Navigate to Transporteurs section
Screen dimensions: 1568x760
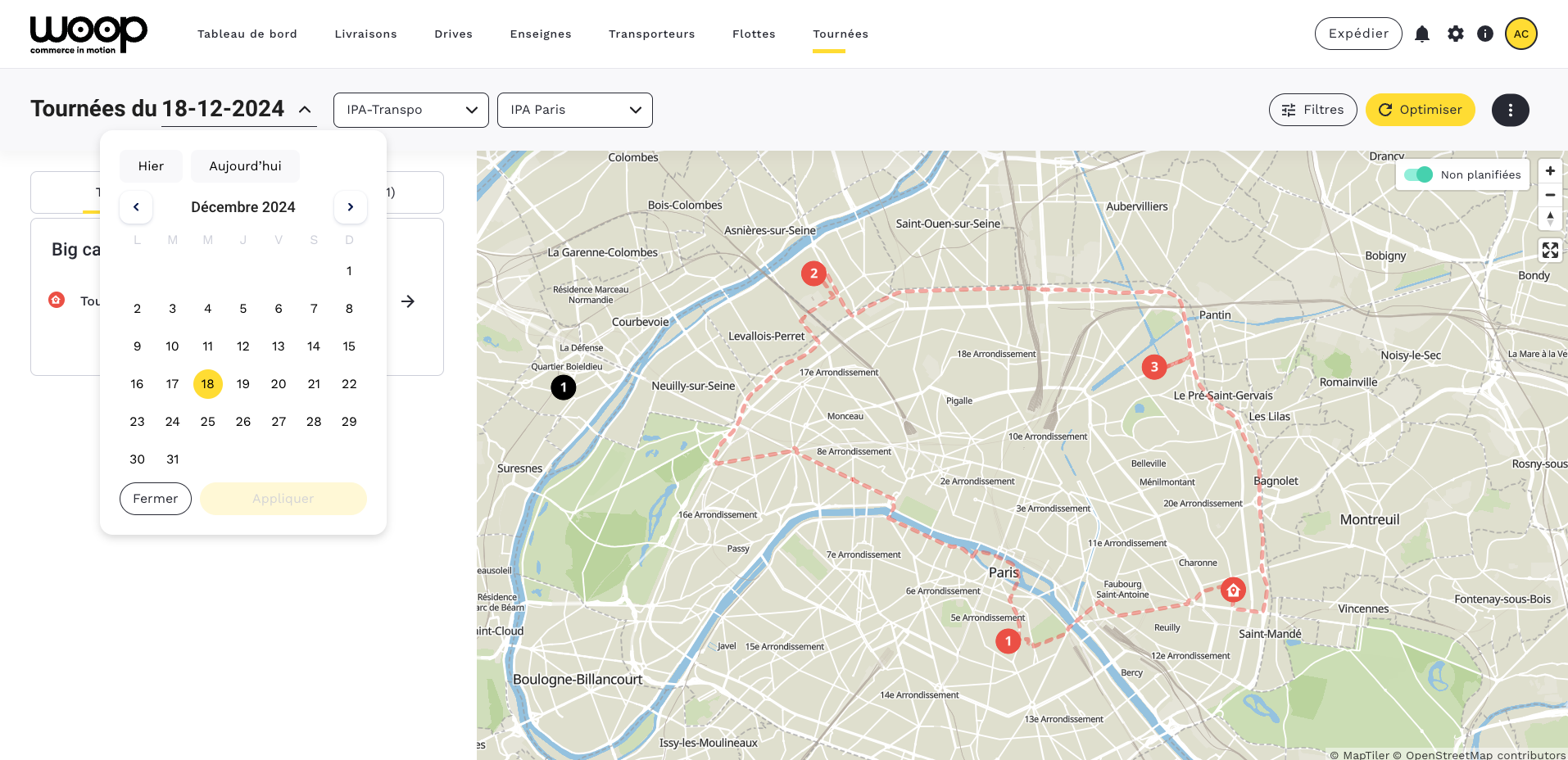pyautogui.click(x=651, y=34)
